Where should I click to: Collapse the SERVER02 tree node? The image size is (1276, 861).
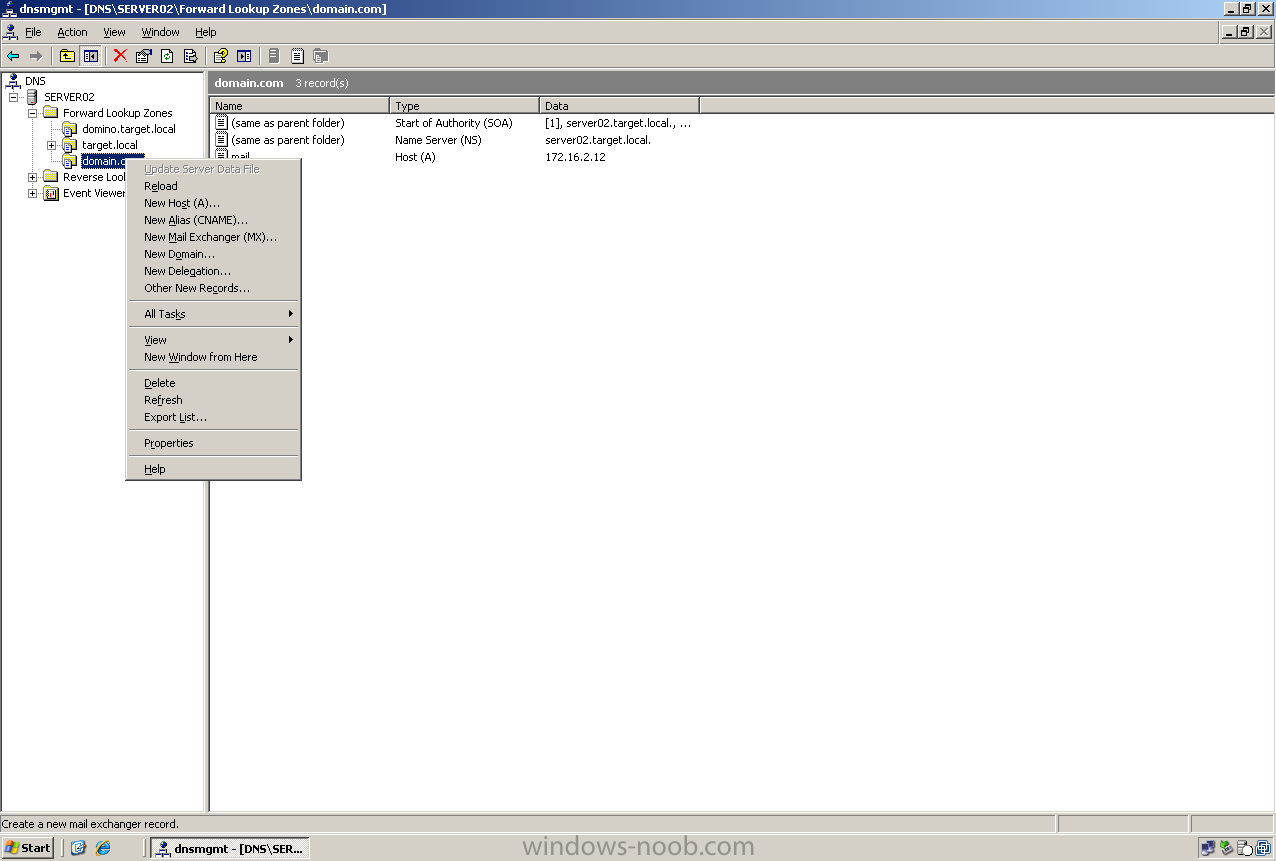(14, 97)
